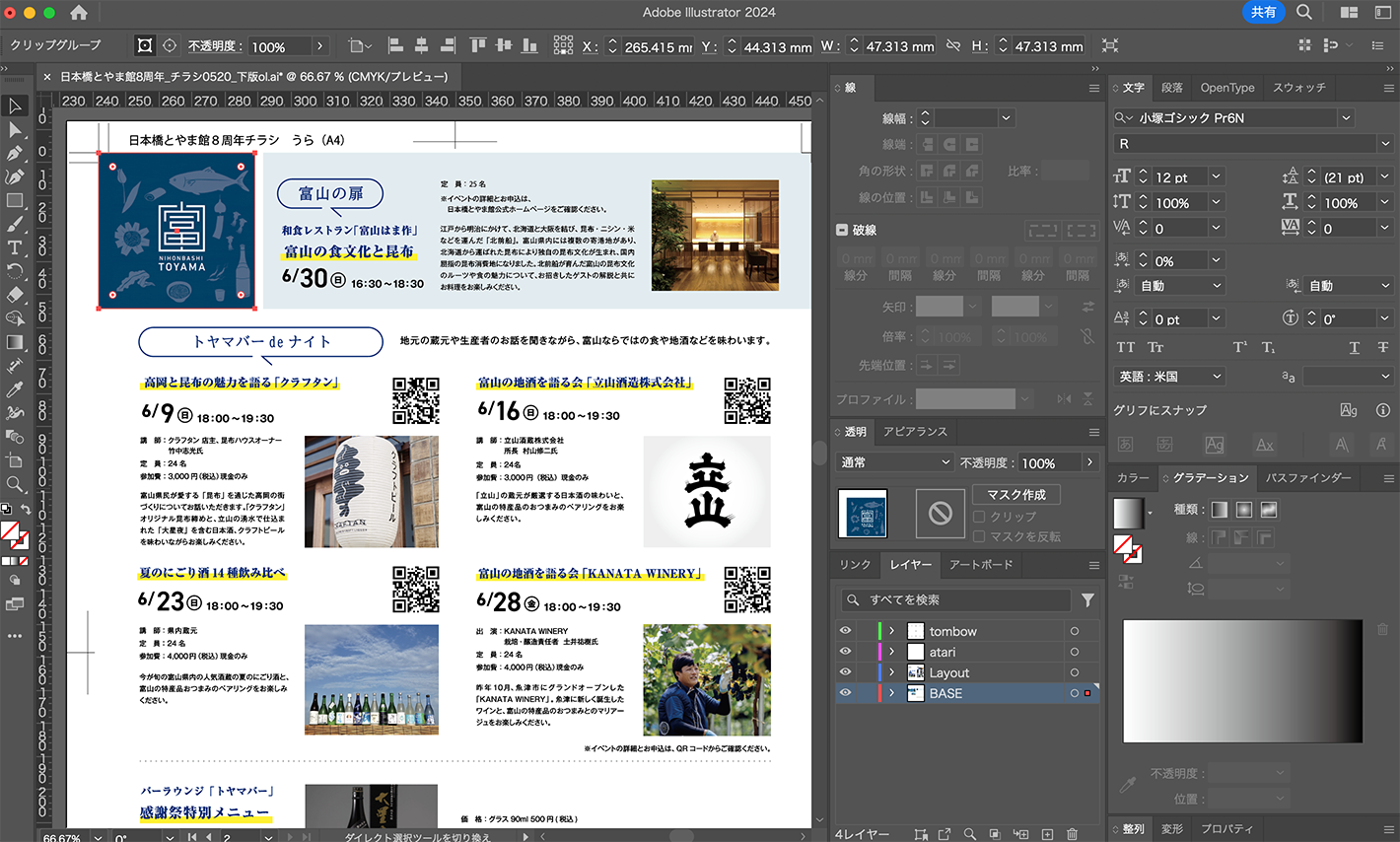
Task: Hide the tombow layer
Action: 845,631
